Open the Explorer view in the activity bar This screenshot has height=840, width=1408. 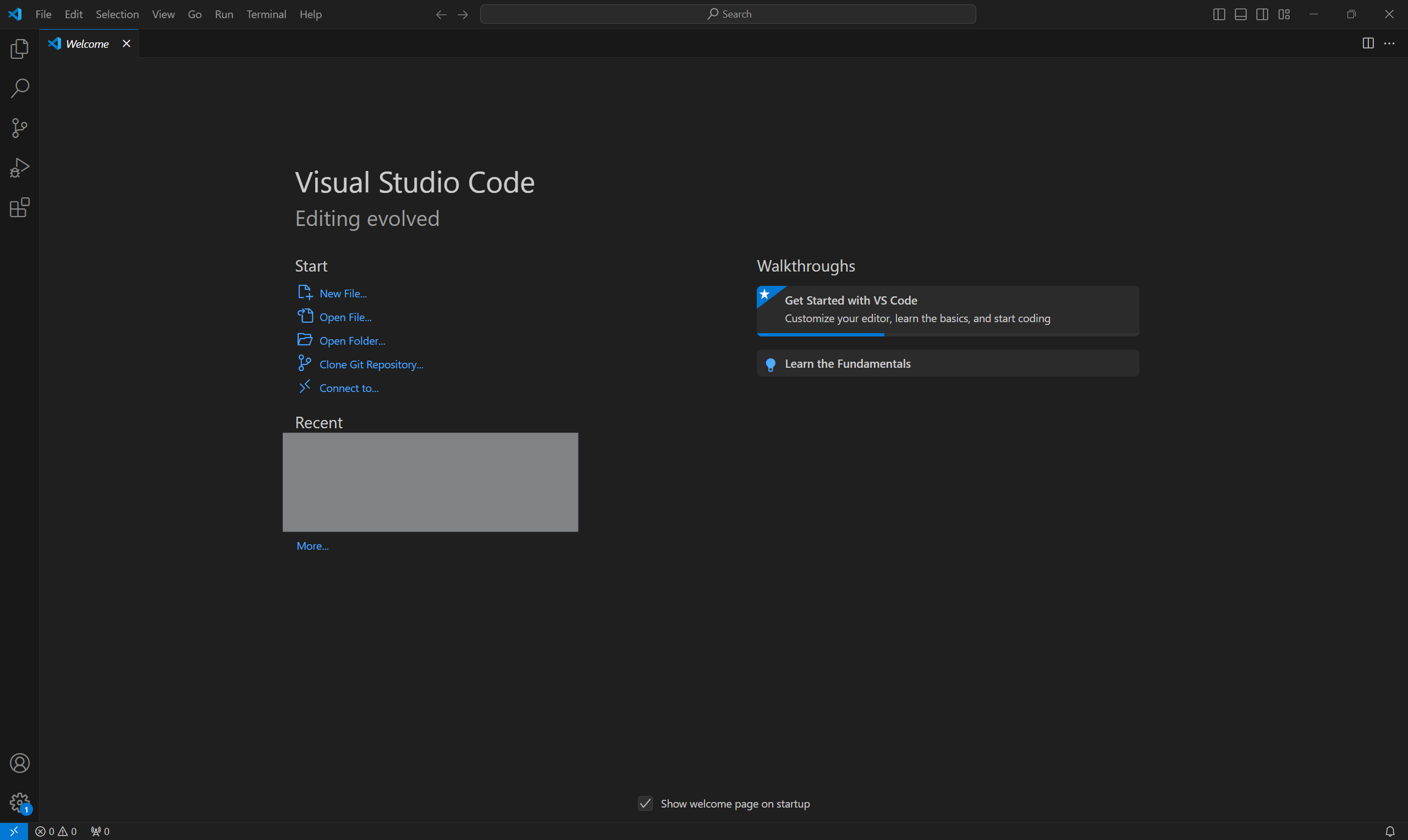[x=19, y=49]
